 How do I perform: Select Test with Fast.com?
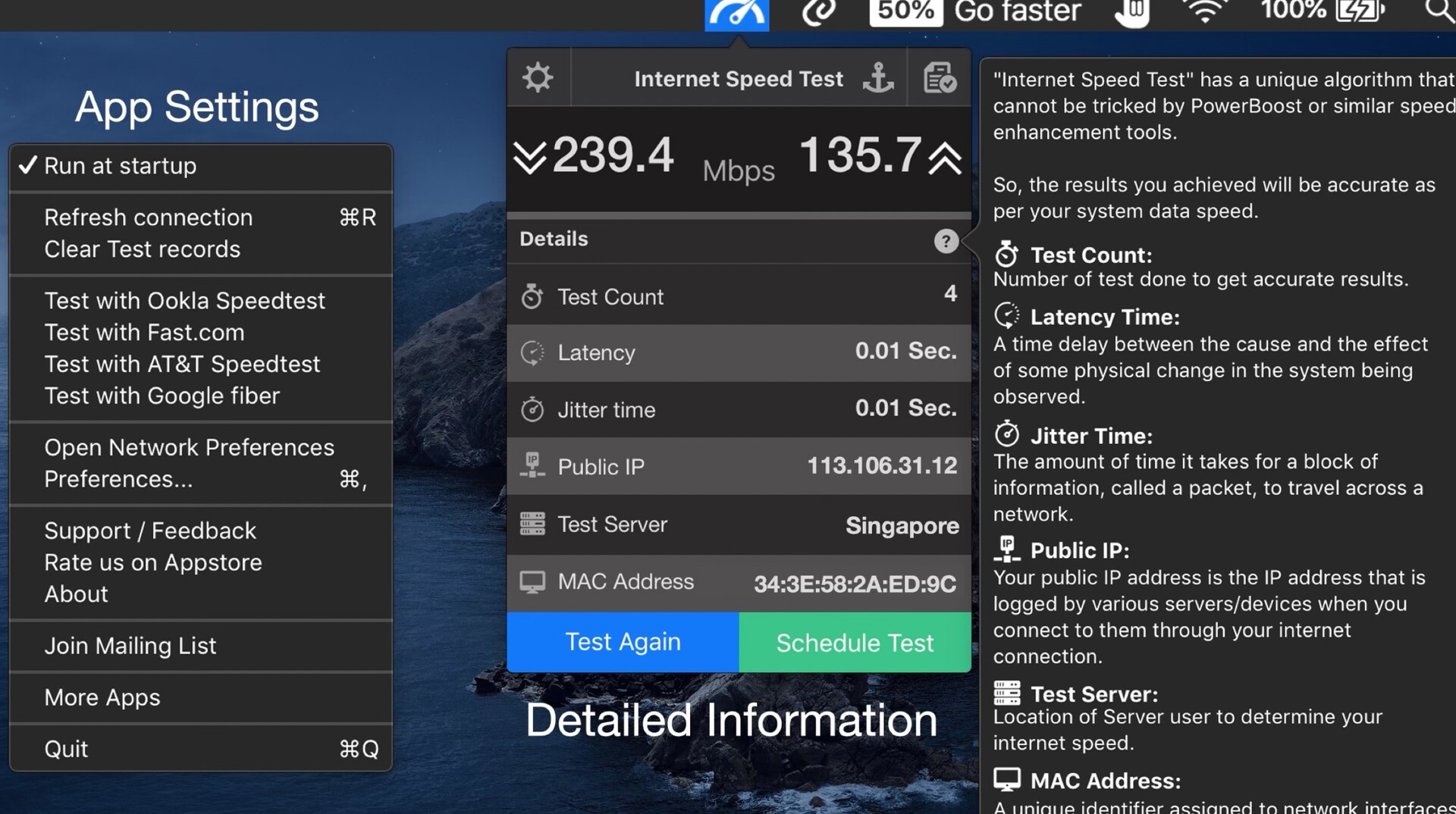click(x=201, y=333)
